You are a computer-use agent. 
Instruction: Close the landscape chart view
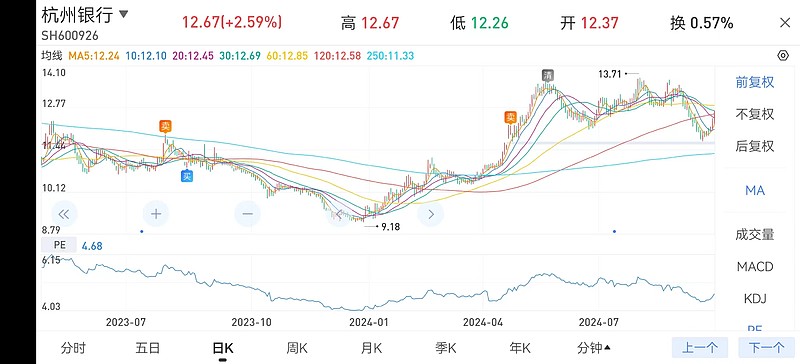(x=785, y=22)
